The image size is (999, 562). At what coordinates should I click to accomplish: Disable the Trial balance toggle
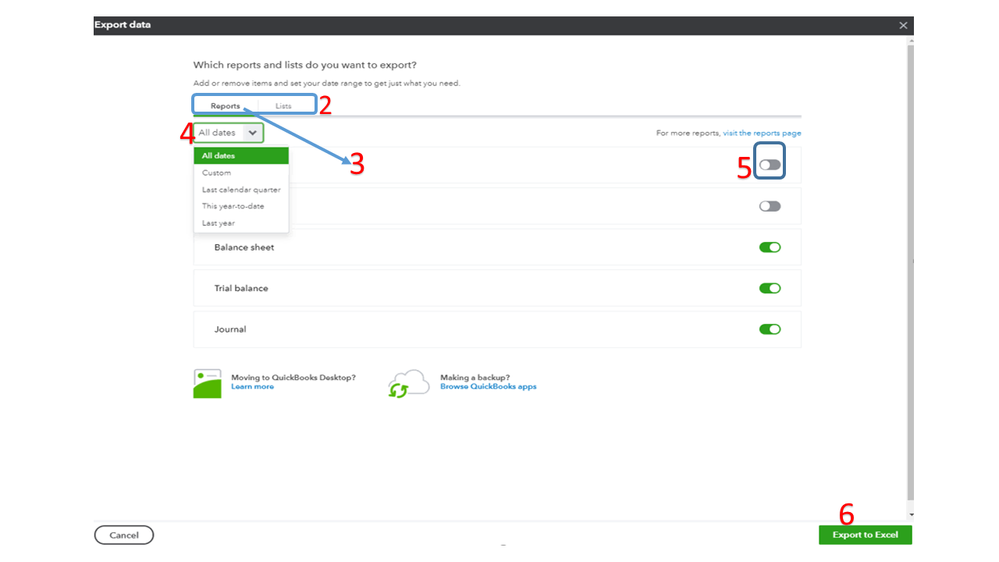pos(770,288)
